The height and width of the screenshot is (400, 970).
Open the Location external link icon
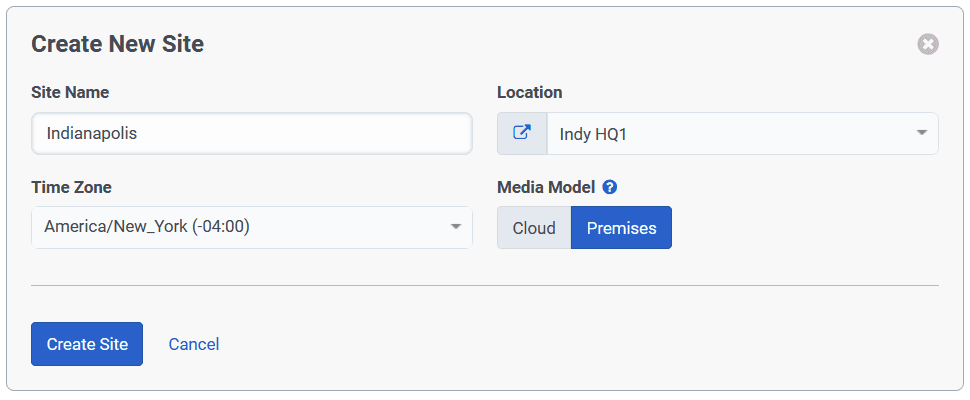(522, 133)
